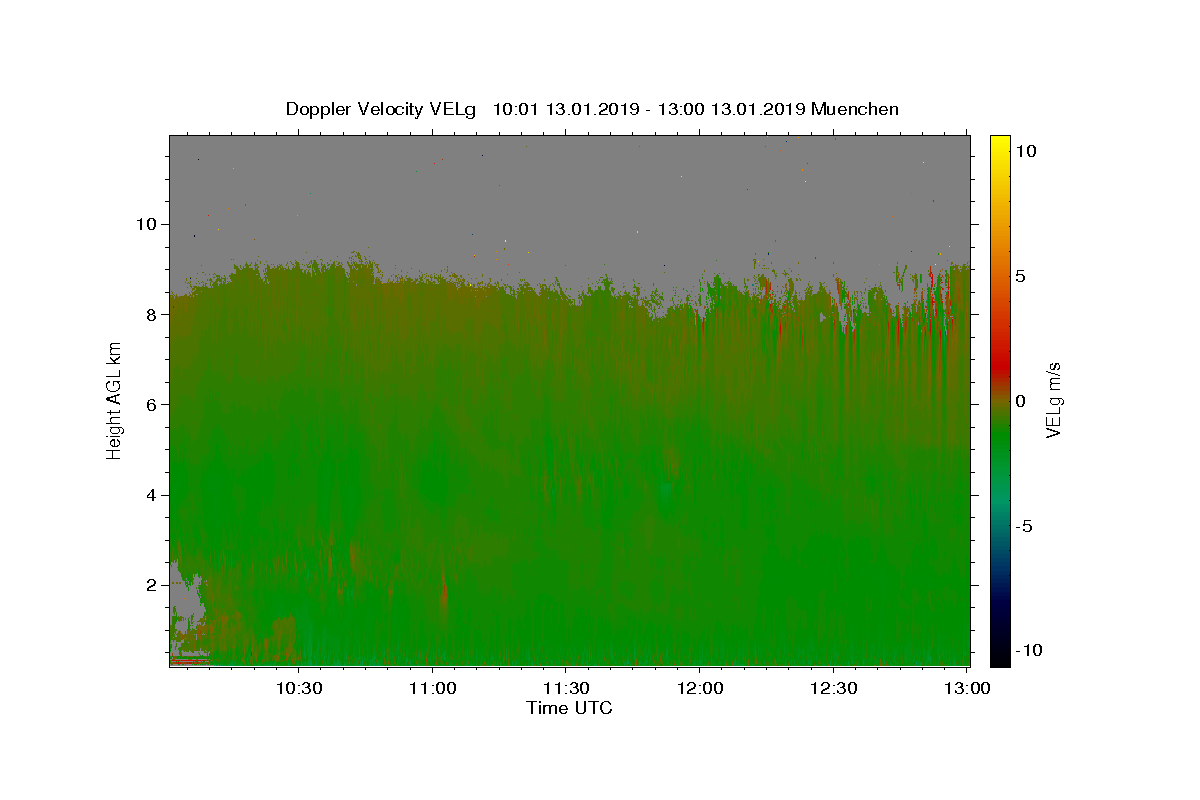
Task: Click the 12:30 time tick label
Action: pos(832,688)
